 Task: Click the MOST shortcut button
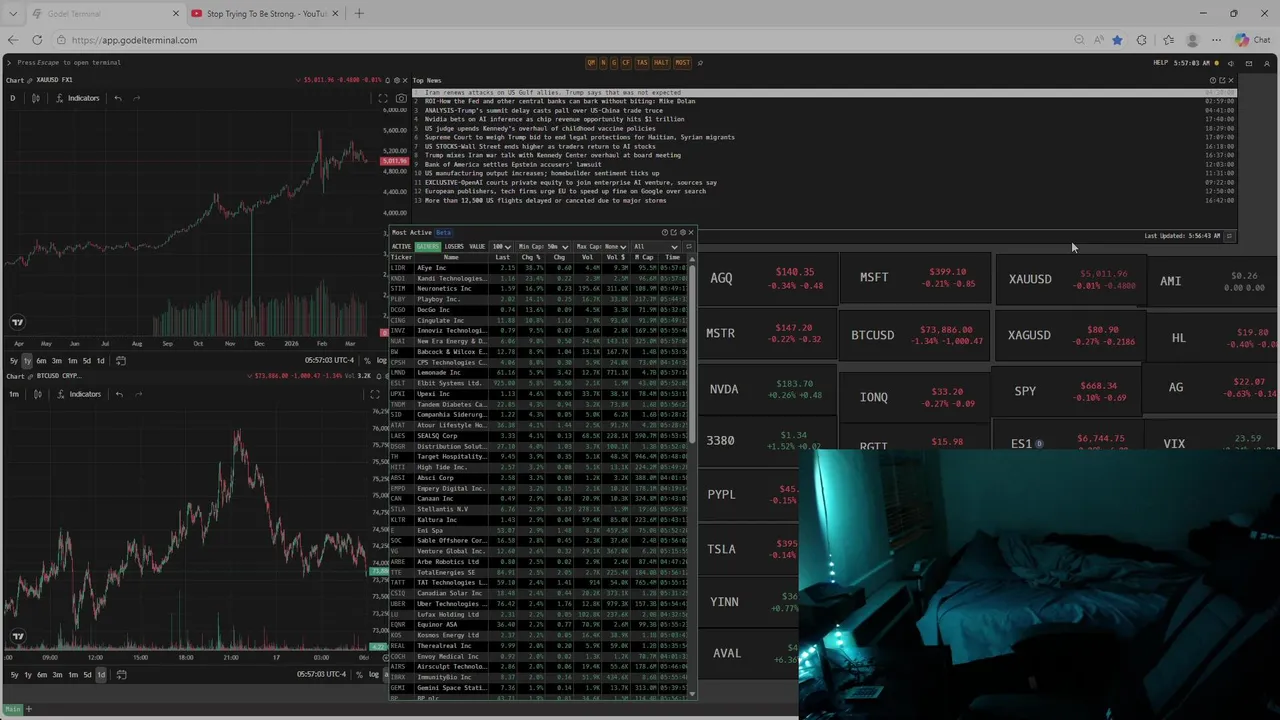(x=682, y=63)
